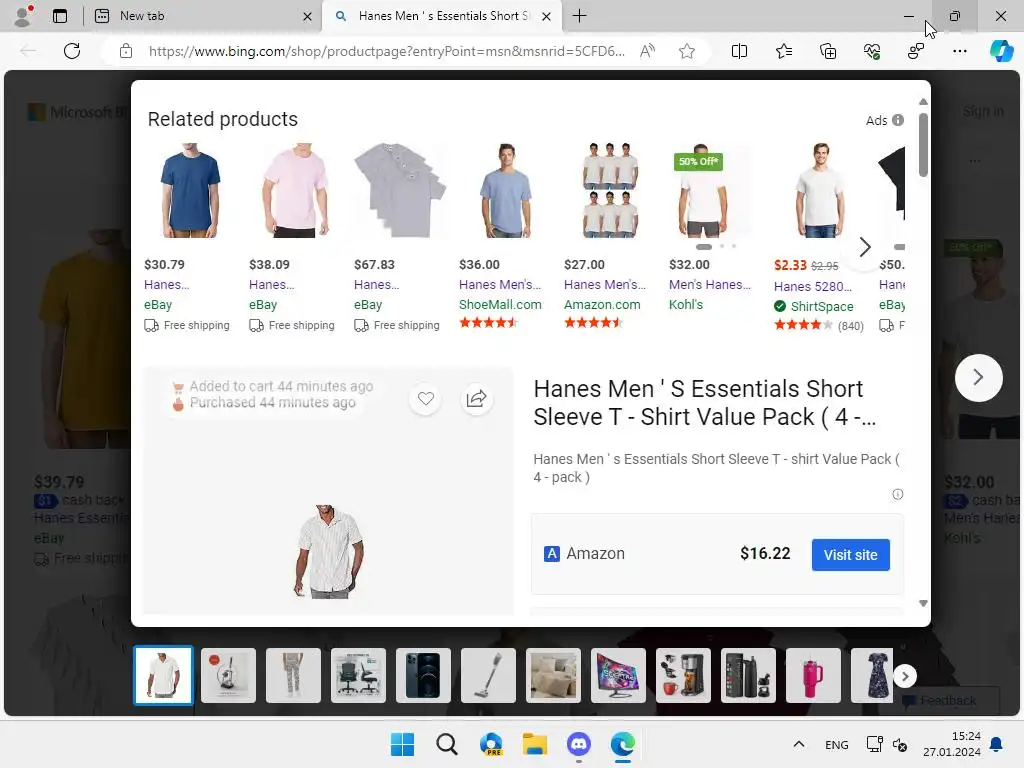This screenshot has width=1024, height=768.
Task: Open the notifications bell in tray
Action: coord(997,744)
